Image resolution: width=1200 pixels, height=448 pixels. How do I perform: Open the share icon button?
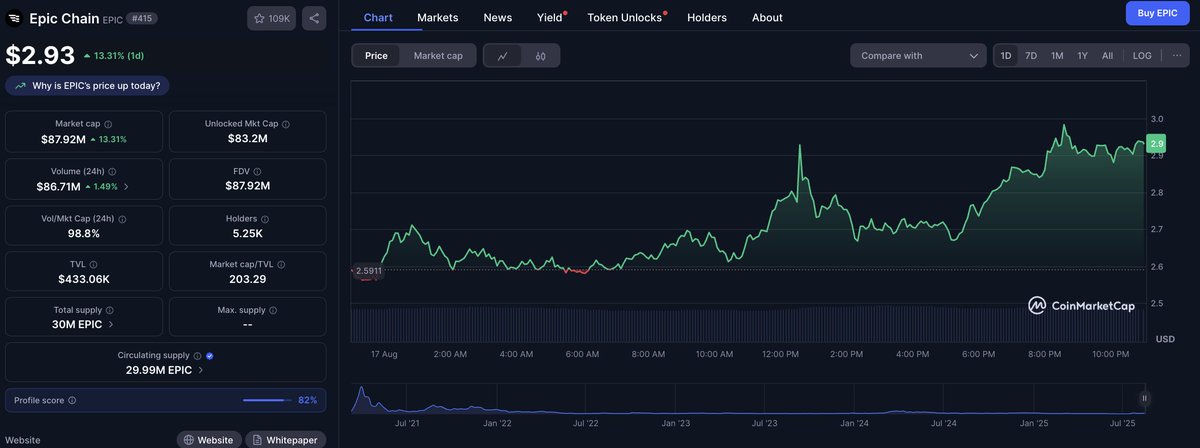[x=314, y=18]
